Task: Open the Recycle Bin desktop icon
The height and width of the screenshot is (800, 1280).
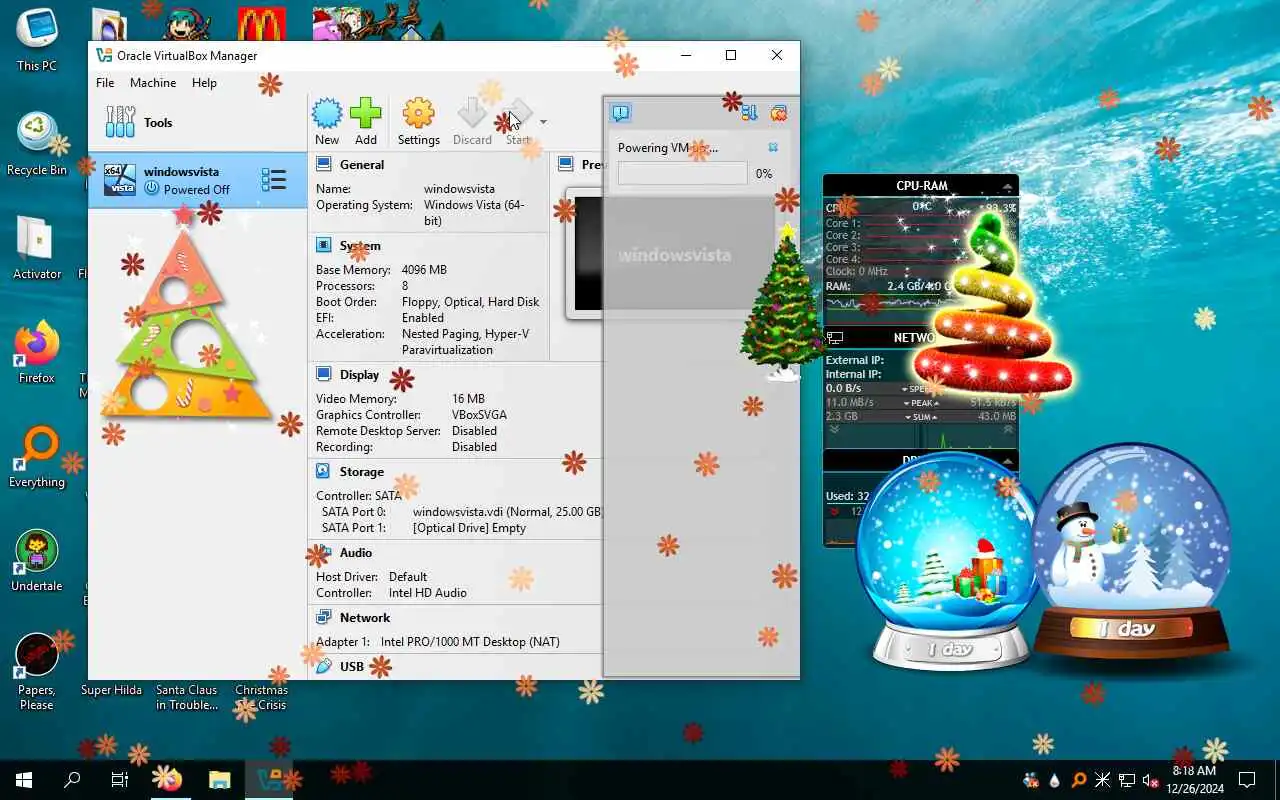Action: 37,144
